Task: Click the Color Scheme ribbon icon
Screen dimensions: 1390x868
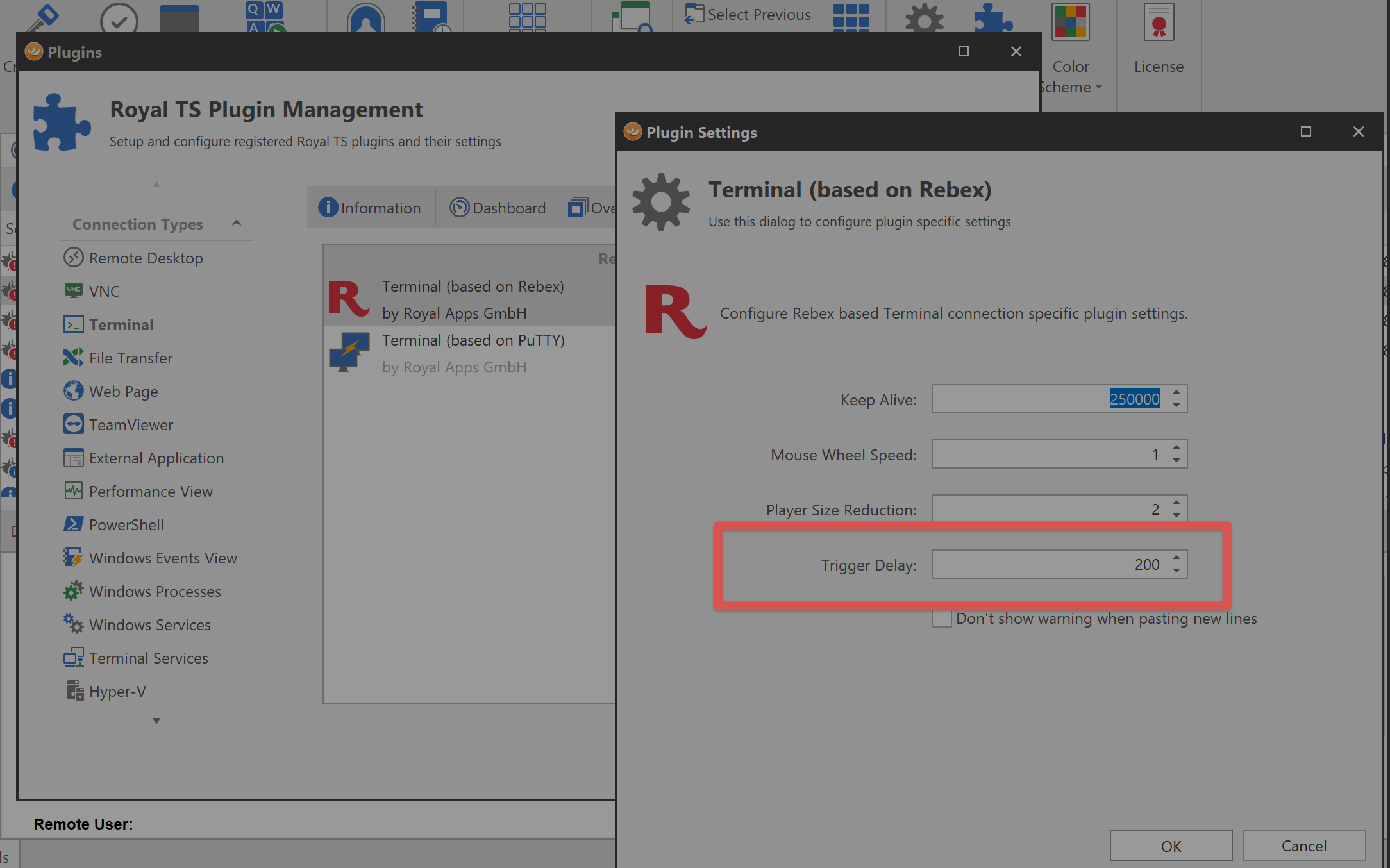Action: (1070, 23)
